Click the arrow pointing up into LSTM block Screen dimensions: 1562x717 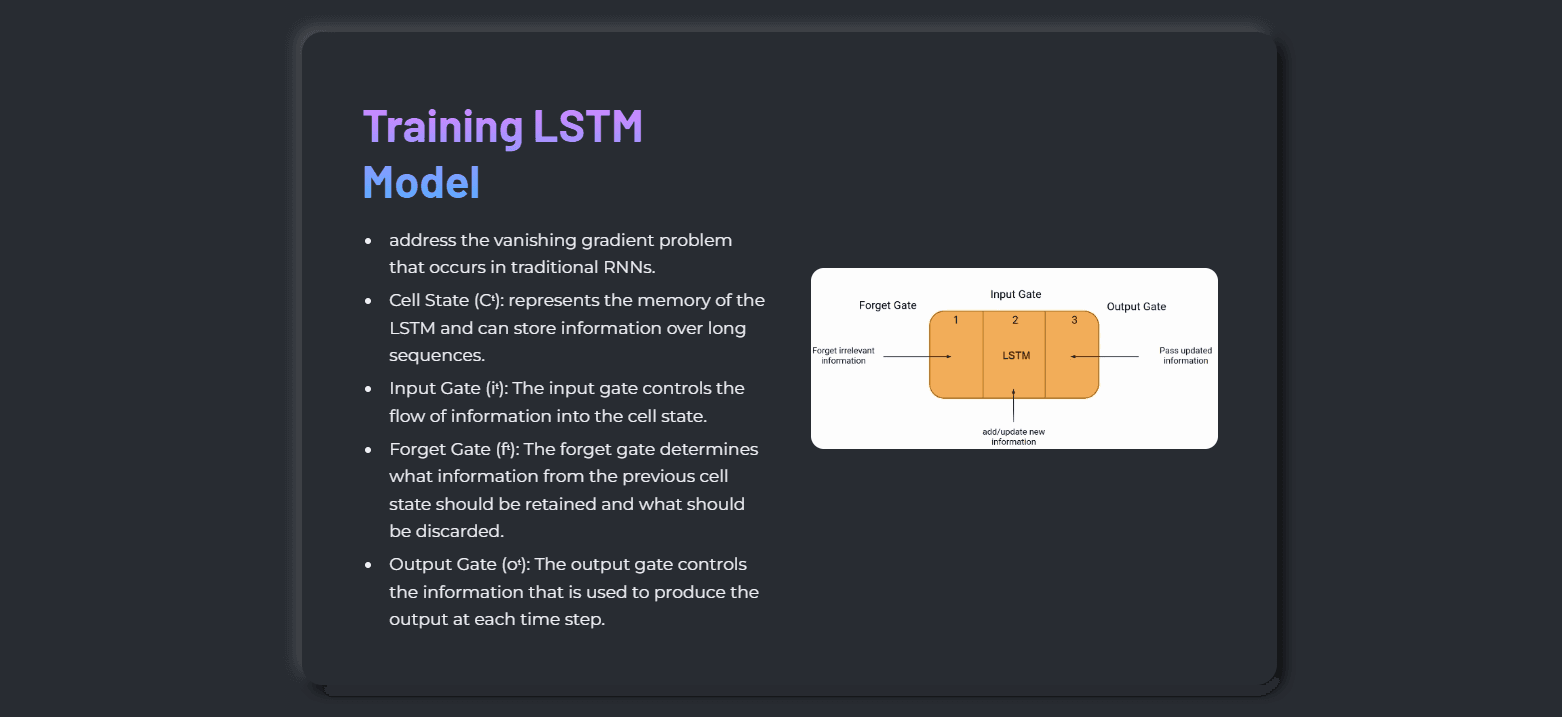pyautogui.click(x=1013, y=405)
